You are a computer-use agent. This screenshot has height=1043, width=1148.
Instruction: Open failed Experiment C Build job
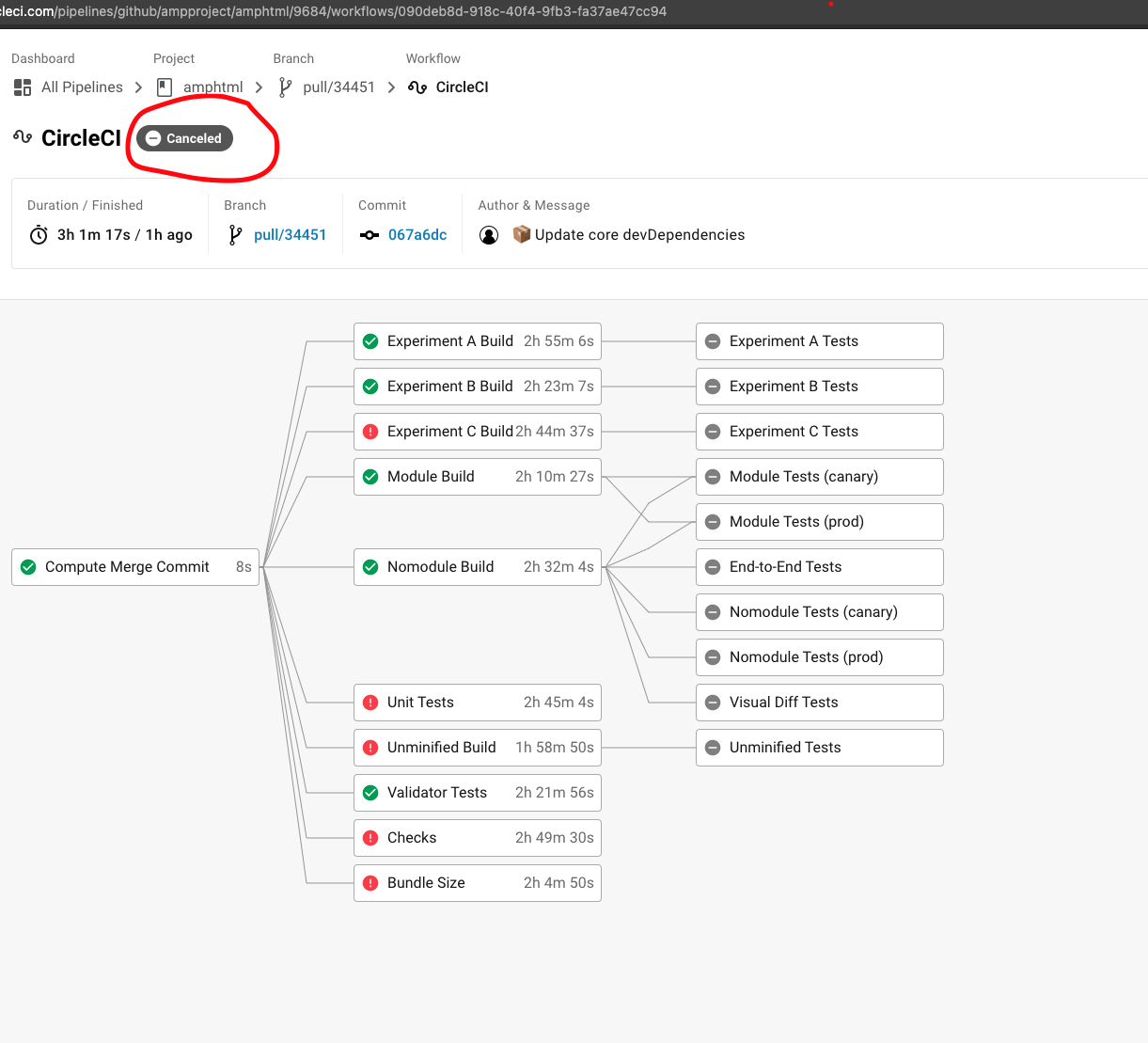click(478, 432)
